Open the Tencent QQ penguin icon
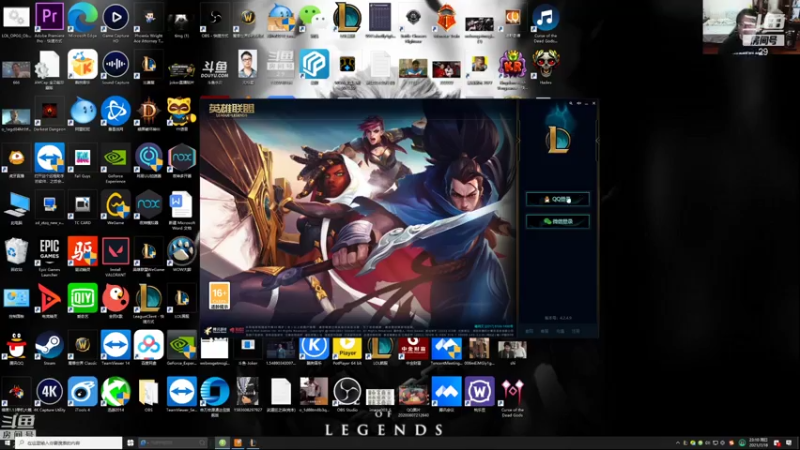This screenshot has height=450, width=800. tap(16, 345)
